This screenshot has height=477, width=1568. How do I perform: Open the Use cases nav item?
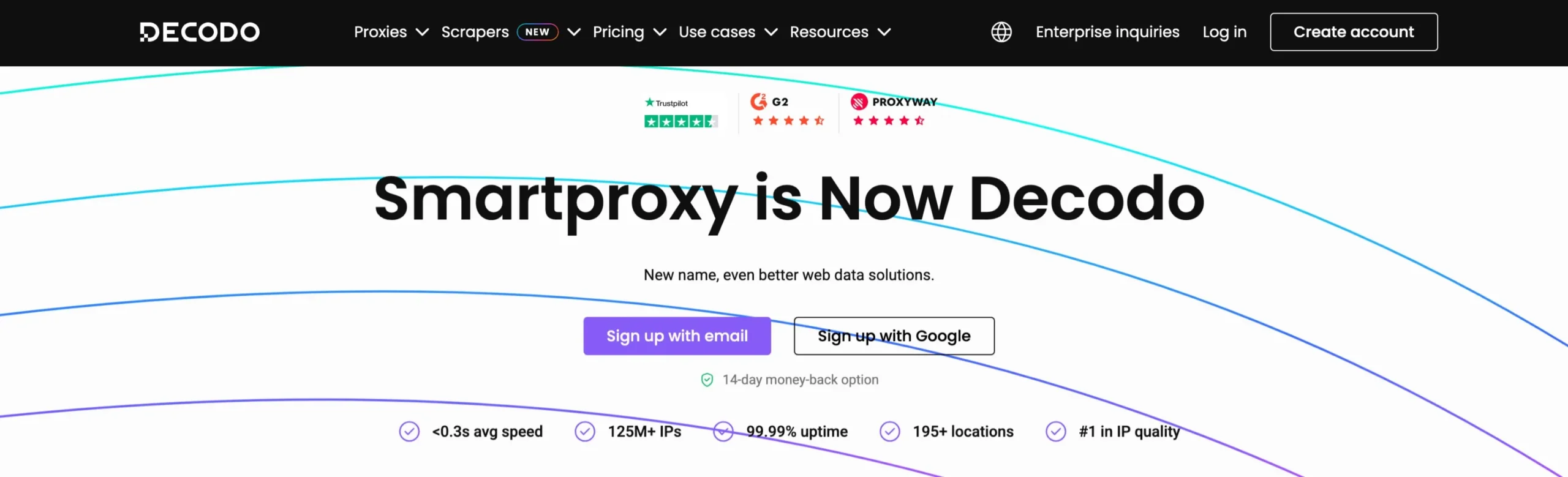[x=717, y=32]
